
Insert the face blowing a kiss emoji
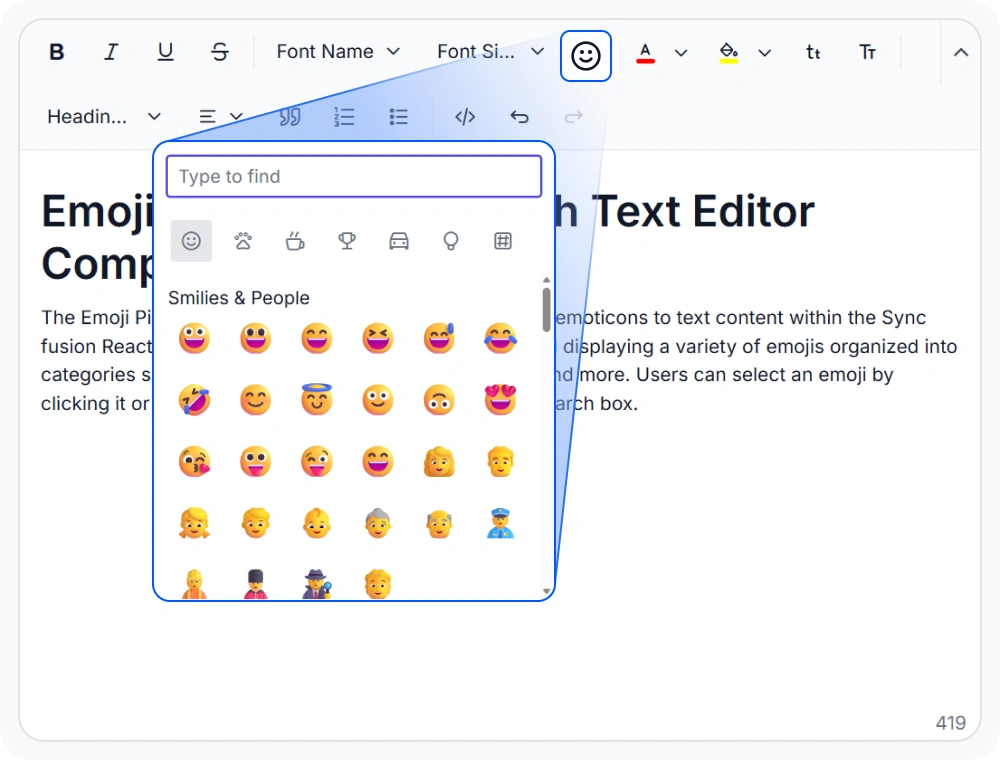[194, 462]
